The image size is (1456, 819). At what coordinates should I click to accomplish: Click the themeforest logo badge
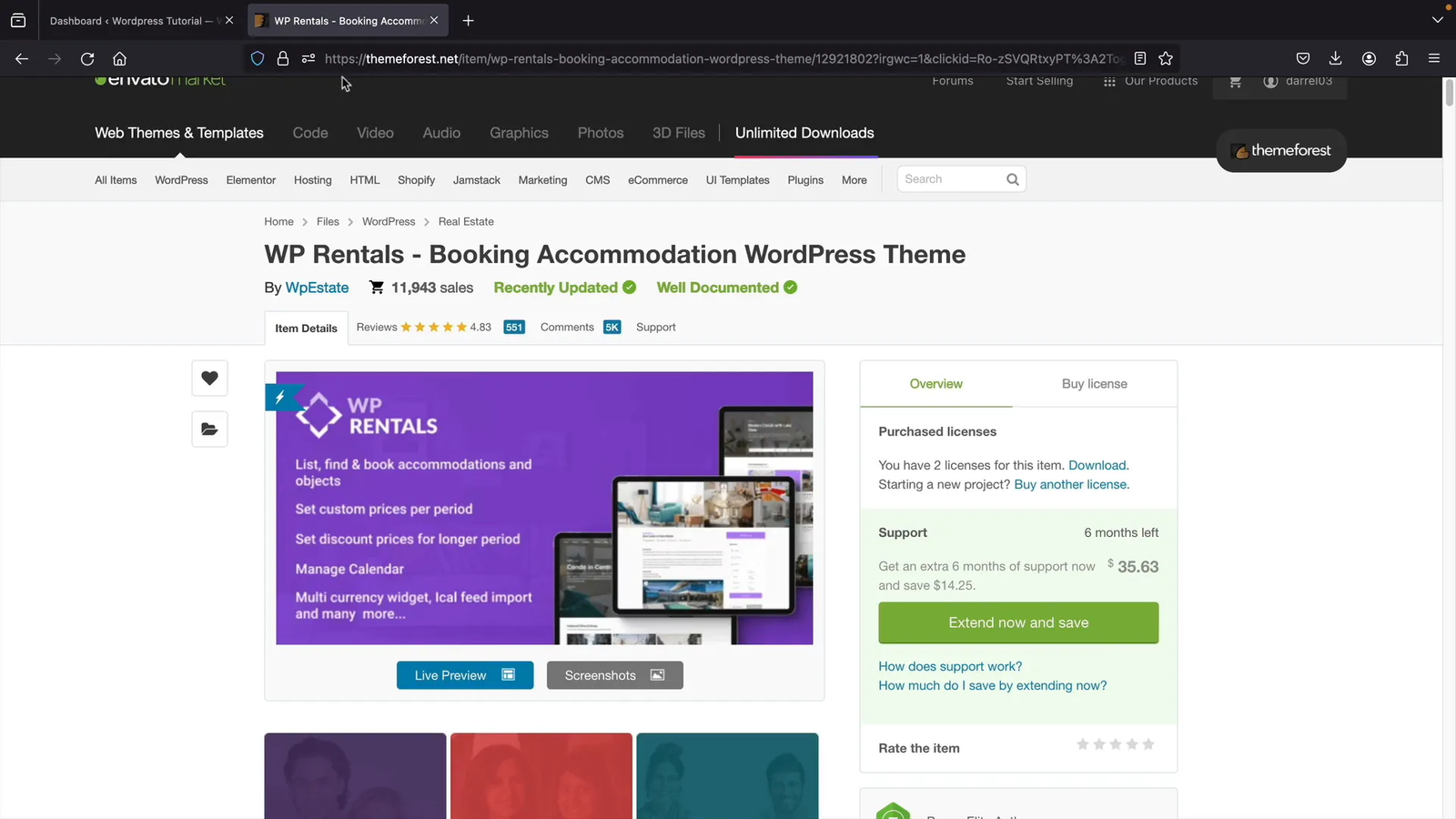1281,150
